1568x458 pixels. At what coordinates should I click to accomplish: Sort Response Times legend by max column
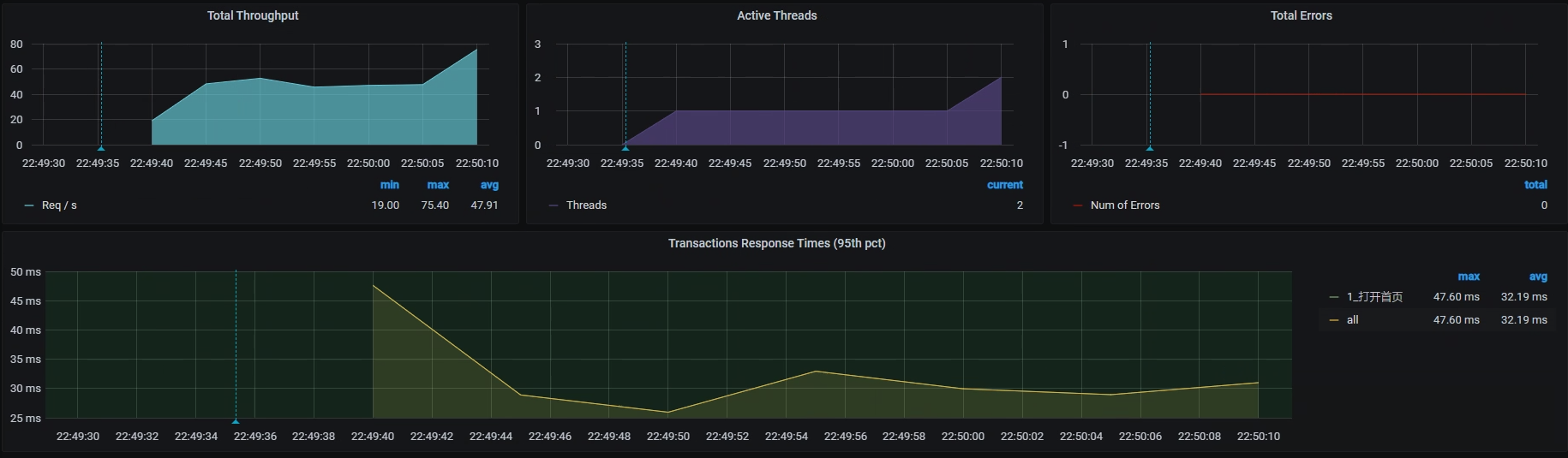pyautogui.click(x=1468, y=277)
